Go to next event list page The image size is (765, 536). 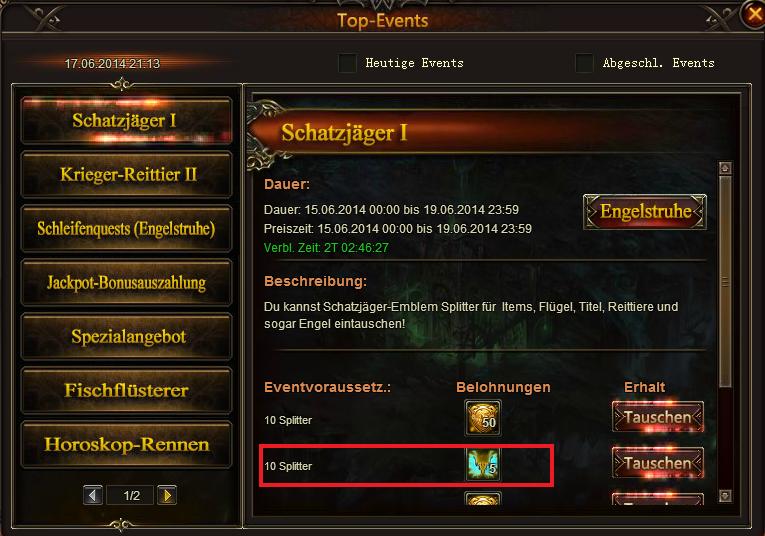point(167,496)
